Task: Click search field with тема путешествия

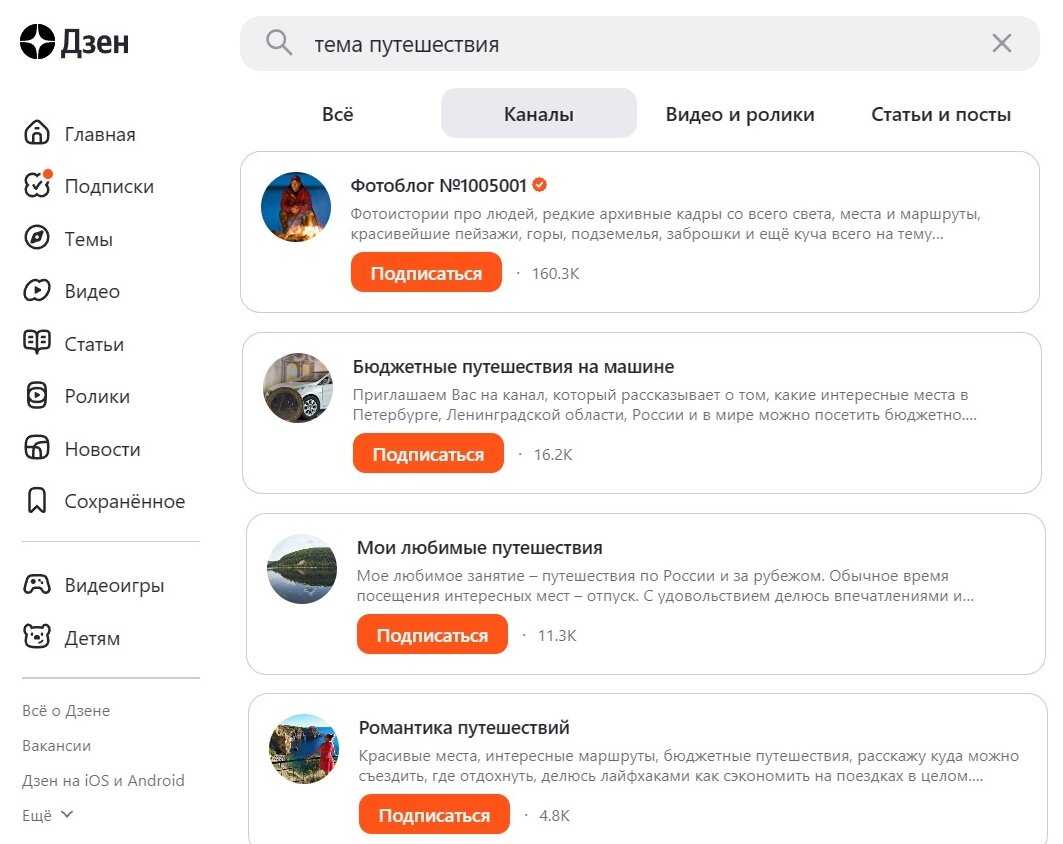Action: (639, 44)
